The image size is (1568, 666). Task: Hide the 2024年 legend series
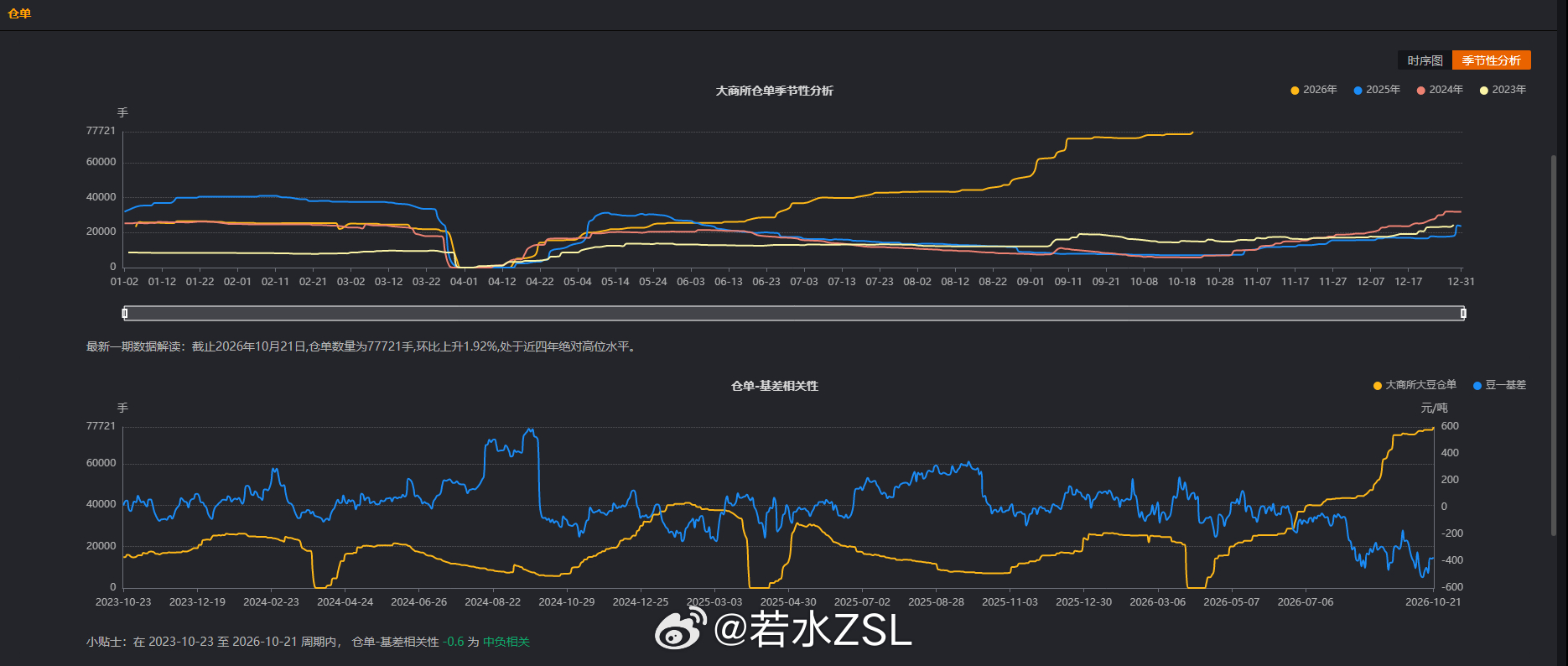tap(1440, 90)
